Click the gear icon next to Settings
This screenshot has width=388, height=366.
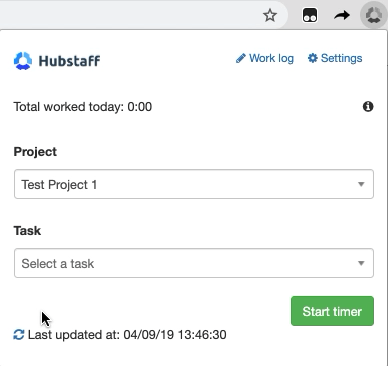click(x=312, y=58)
